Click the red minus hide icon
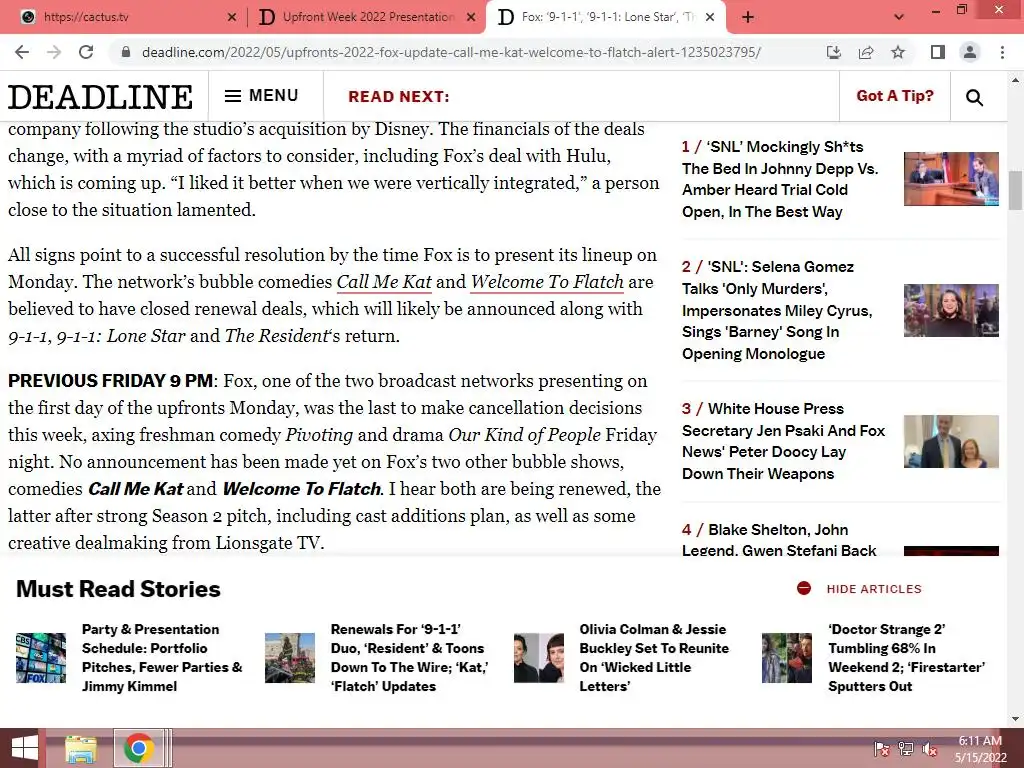 804,588
